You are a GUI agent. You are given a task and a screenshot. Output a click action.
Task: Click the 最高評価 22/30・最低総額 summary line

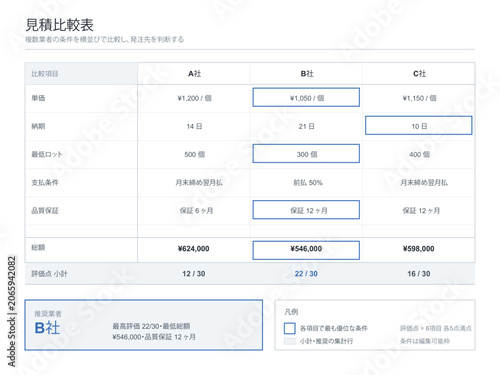[x=151, y=326]
